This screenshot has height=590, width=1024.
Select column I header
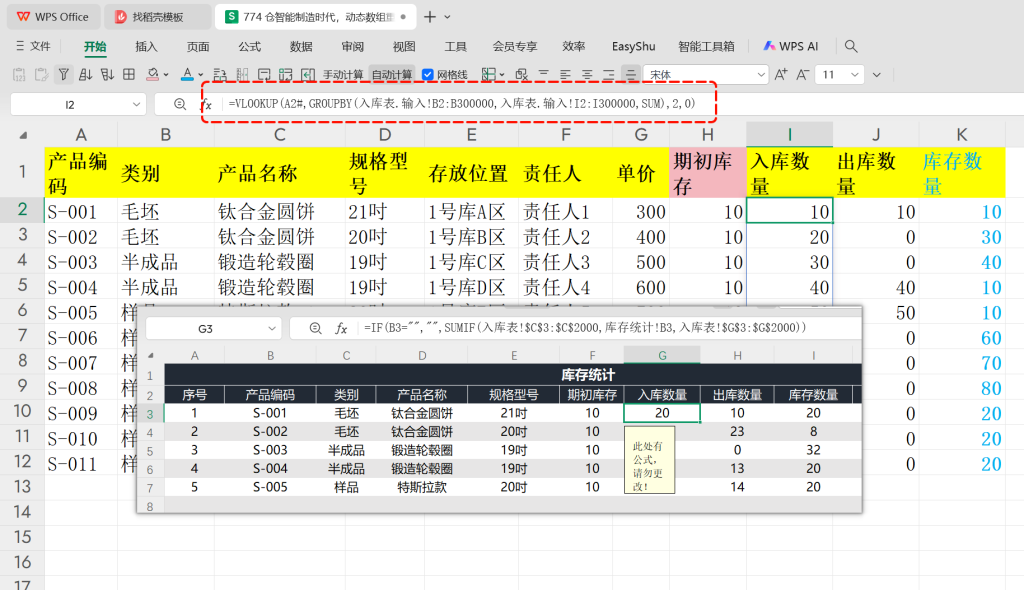coord(790,135)
